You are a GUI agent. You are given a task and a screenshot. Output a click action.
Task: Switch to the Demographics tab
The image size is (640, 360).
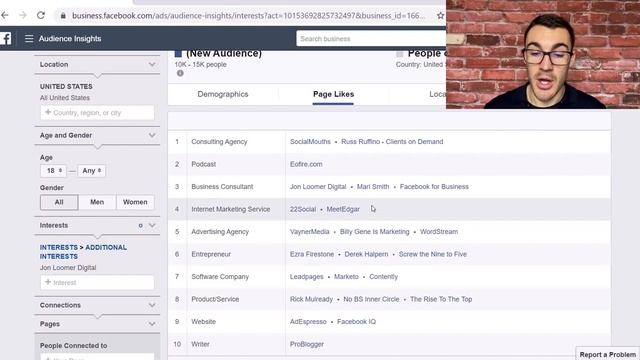point(223,94)
